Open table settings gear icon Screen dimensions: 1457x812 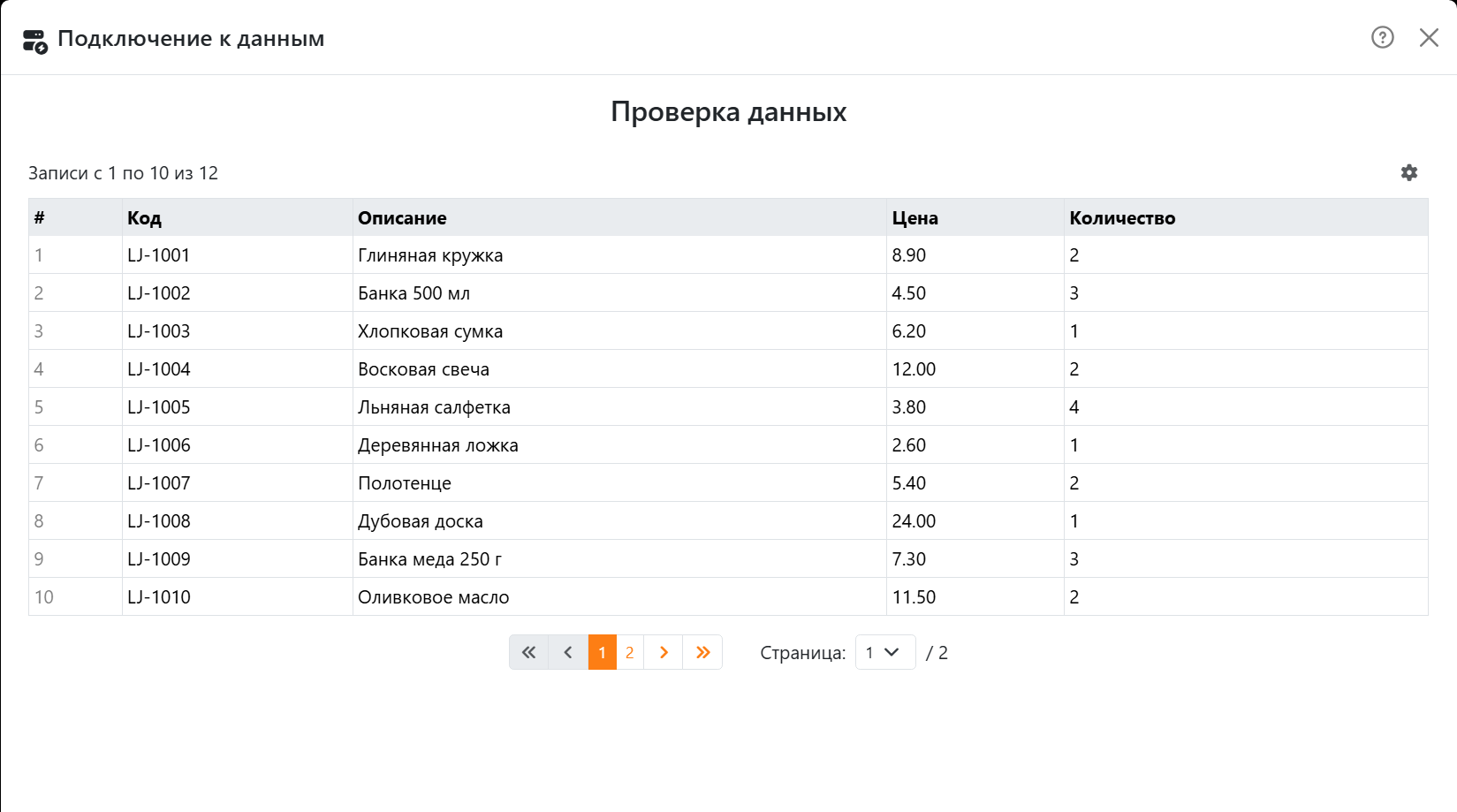pos(1409,172)
